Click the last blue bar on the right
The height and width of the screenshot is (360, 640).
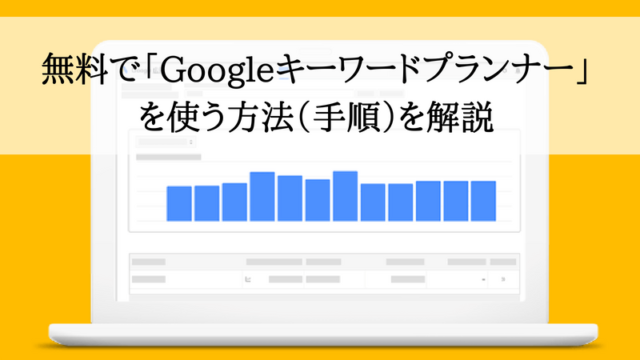point(484,201)
